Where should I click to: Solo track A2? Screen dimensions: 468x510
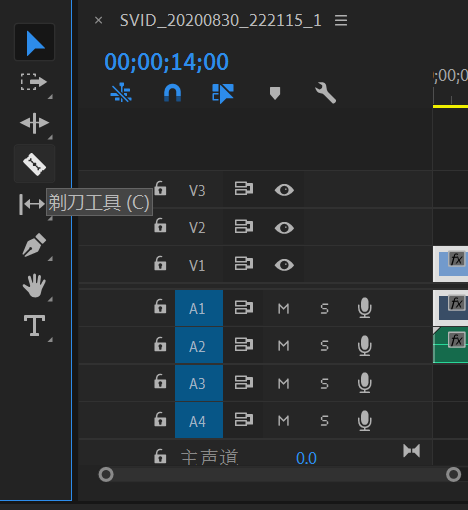pyautogui.click(x=325, y=346)
